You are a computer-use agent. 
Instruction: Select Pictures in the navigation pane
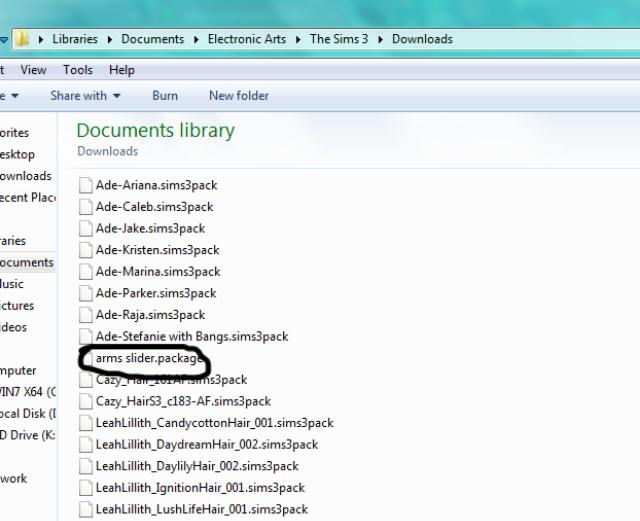[x=17, y=306]
